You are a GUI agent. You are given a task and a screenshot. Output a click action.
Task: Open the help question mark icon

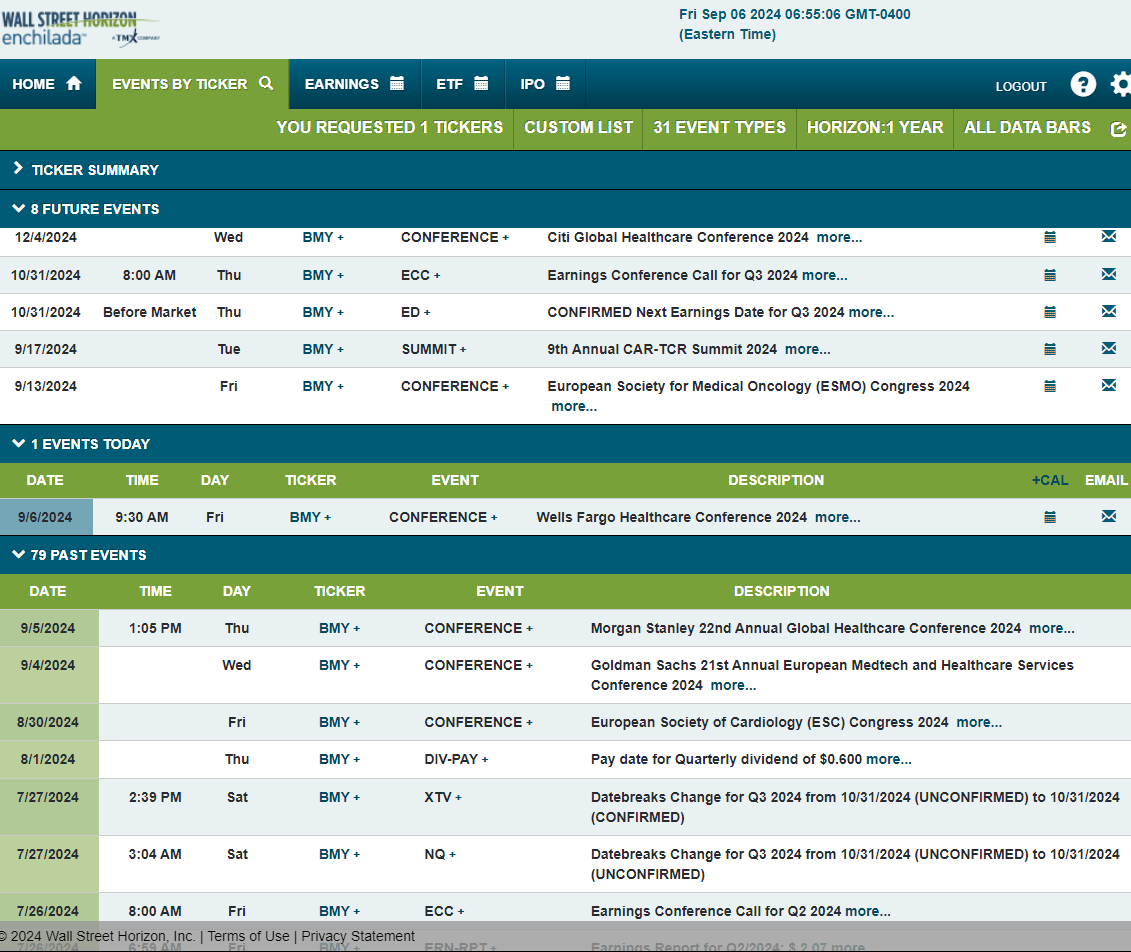(x=1083, y=84)
